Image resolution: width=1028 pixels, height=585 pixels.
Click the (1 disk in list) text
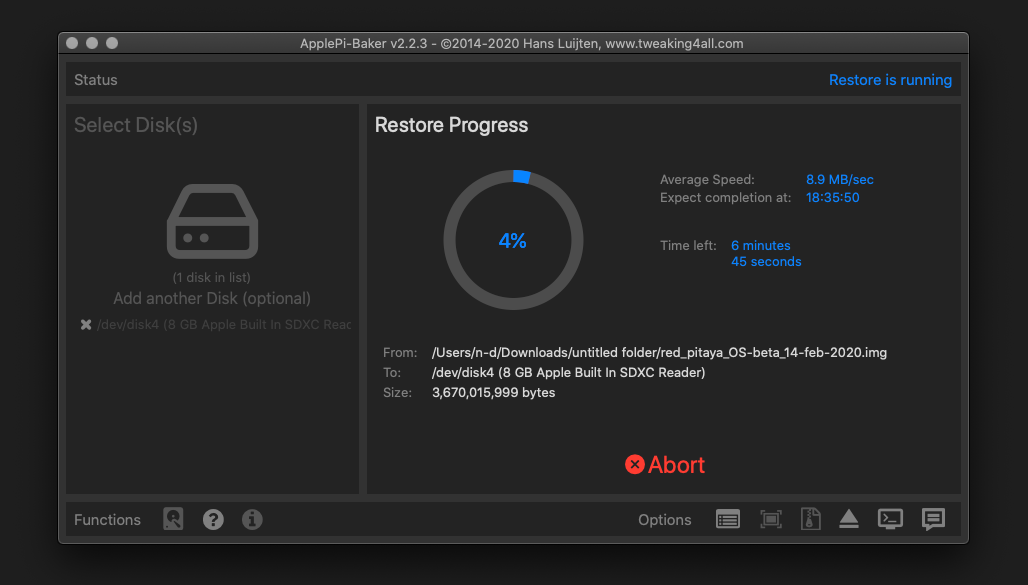pos(212,277)
